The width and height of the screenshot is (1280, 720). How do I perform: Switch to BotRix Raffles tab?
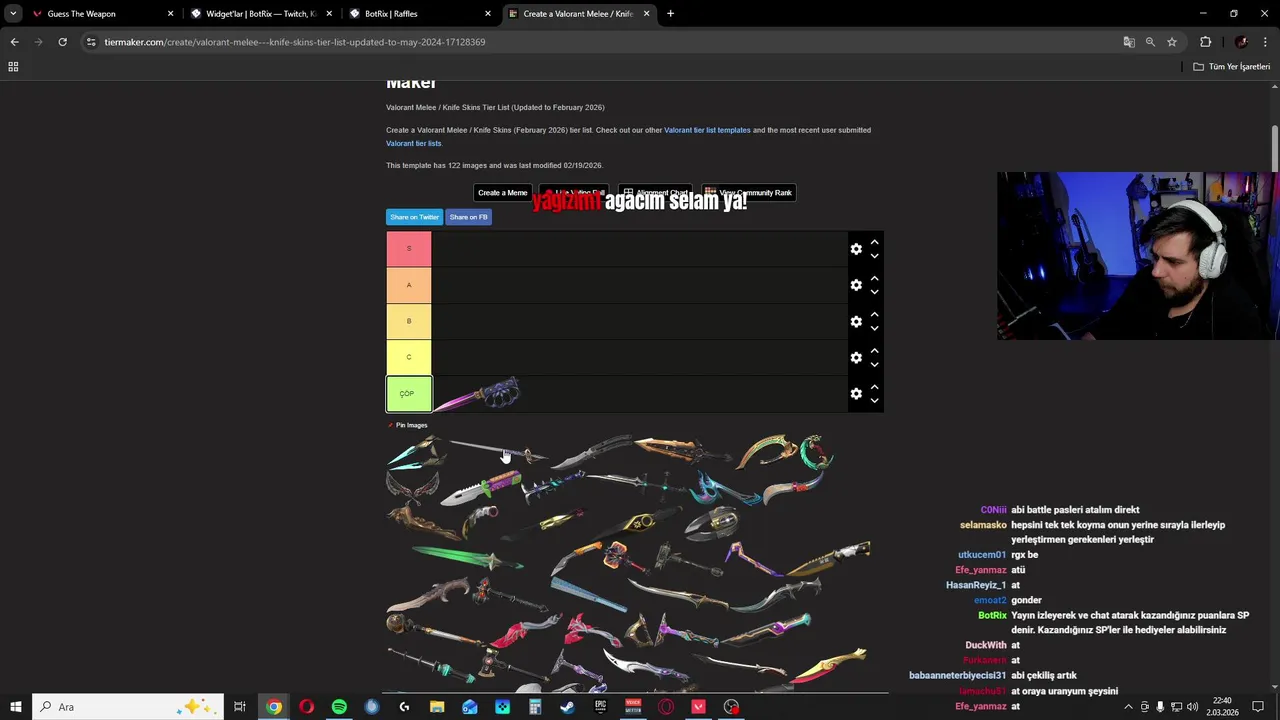coord(420,14)
